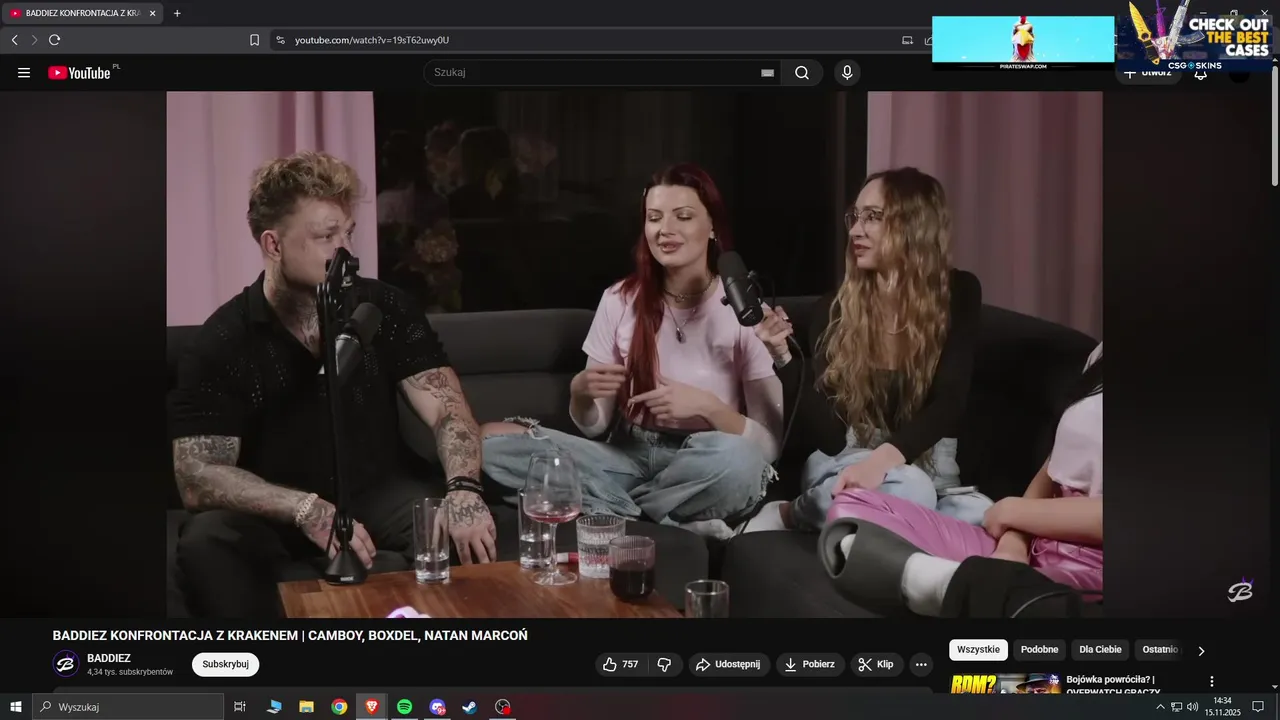Switch to Brave browser on the taskbar

pos(372,707)
